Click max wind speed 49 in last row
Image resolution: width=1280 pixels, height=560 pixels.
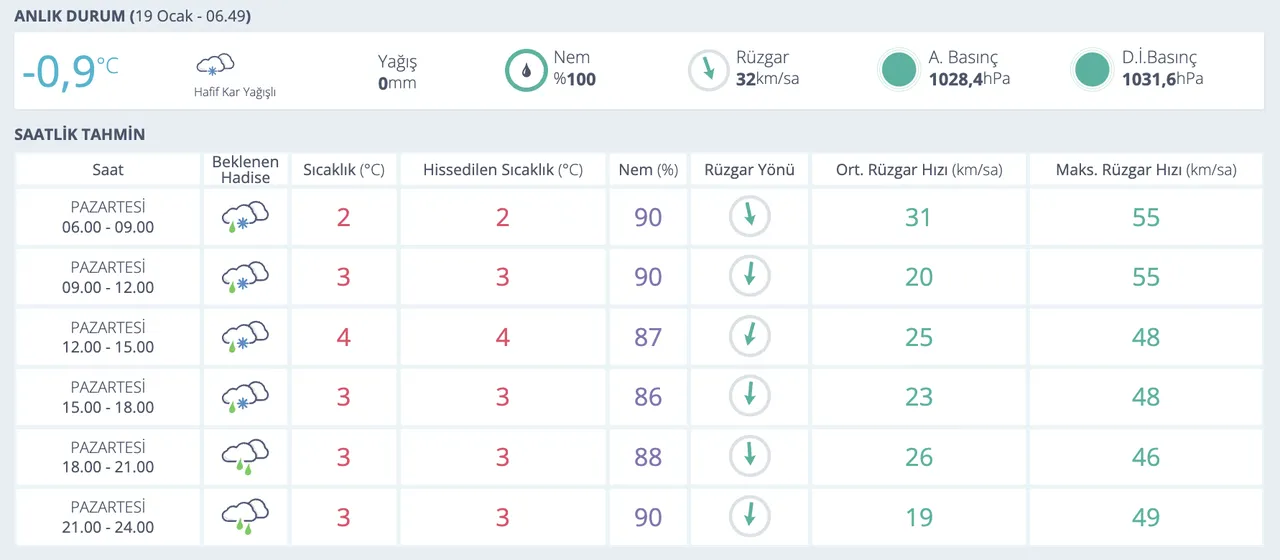[x=1145, y=517]
